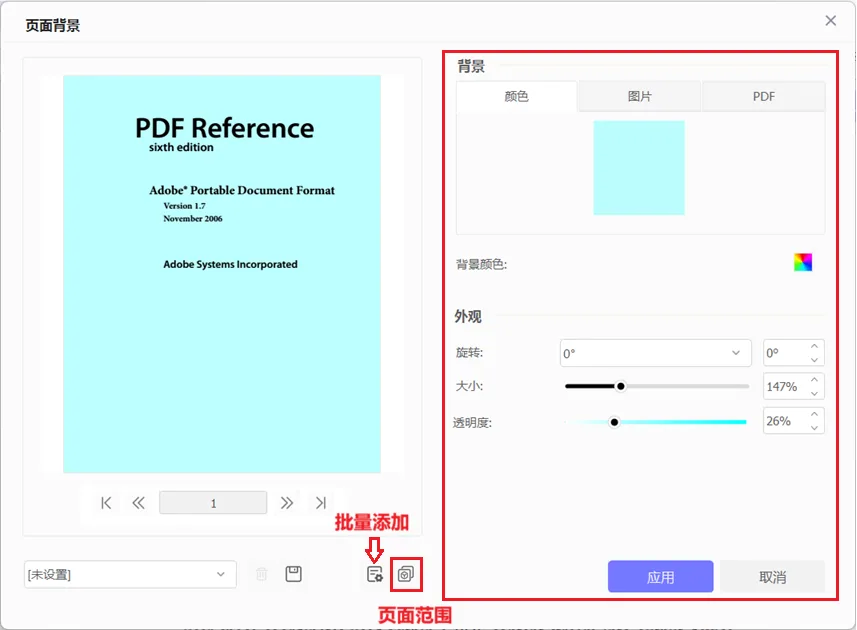Screen dimensions: 857x630
Task: Click the PDF Reference page preview
Action: coord(222,274)
